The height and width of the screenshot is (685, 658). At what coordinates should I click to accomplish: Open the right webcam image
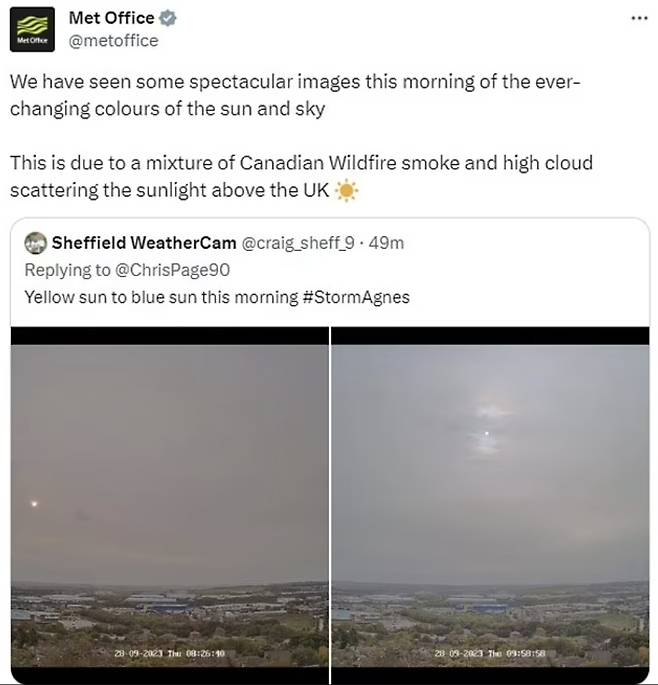[x=490, y=500]
